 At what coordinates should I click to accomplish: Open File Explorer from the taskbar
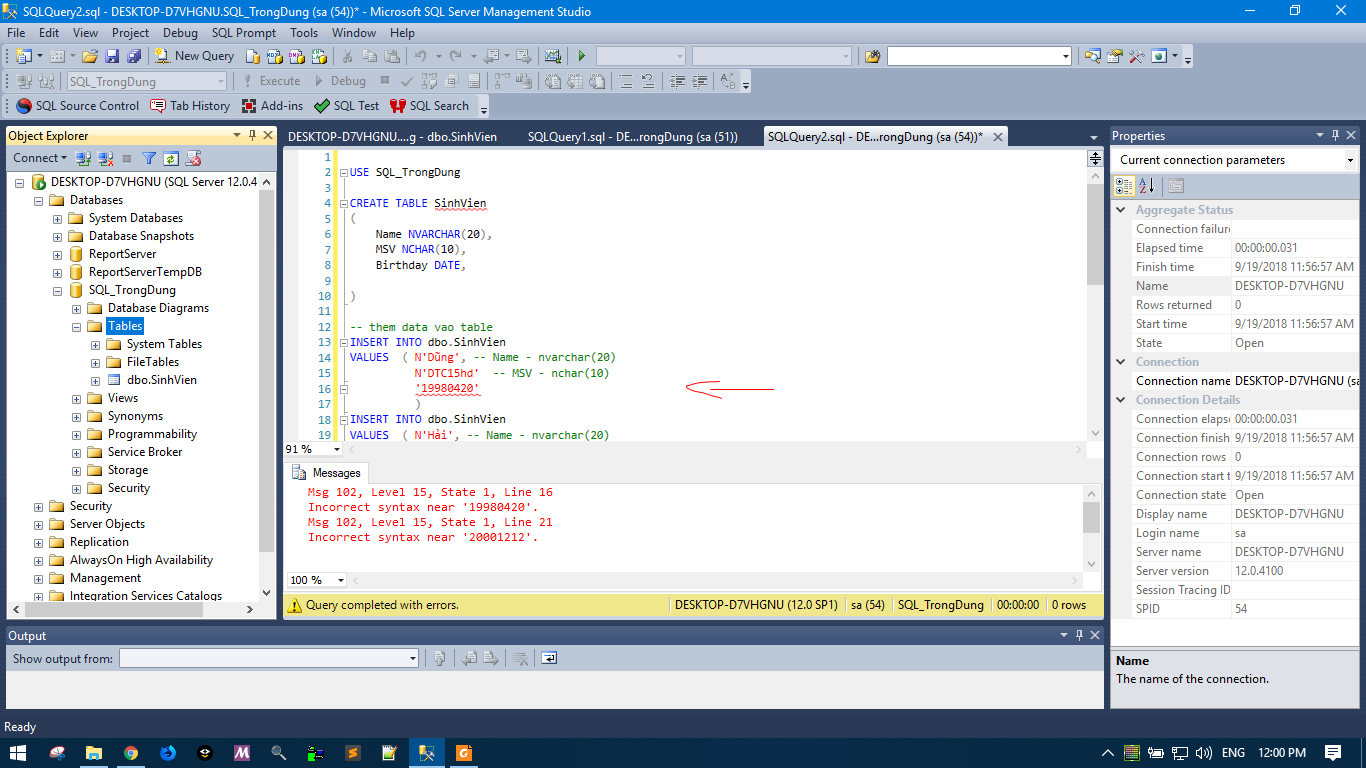click(94, 752)
